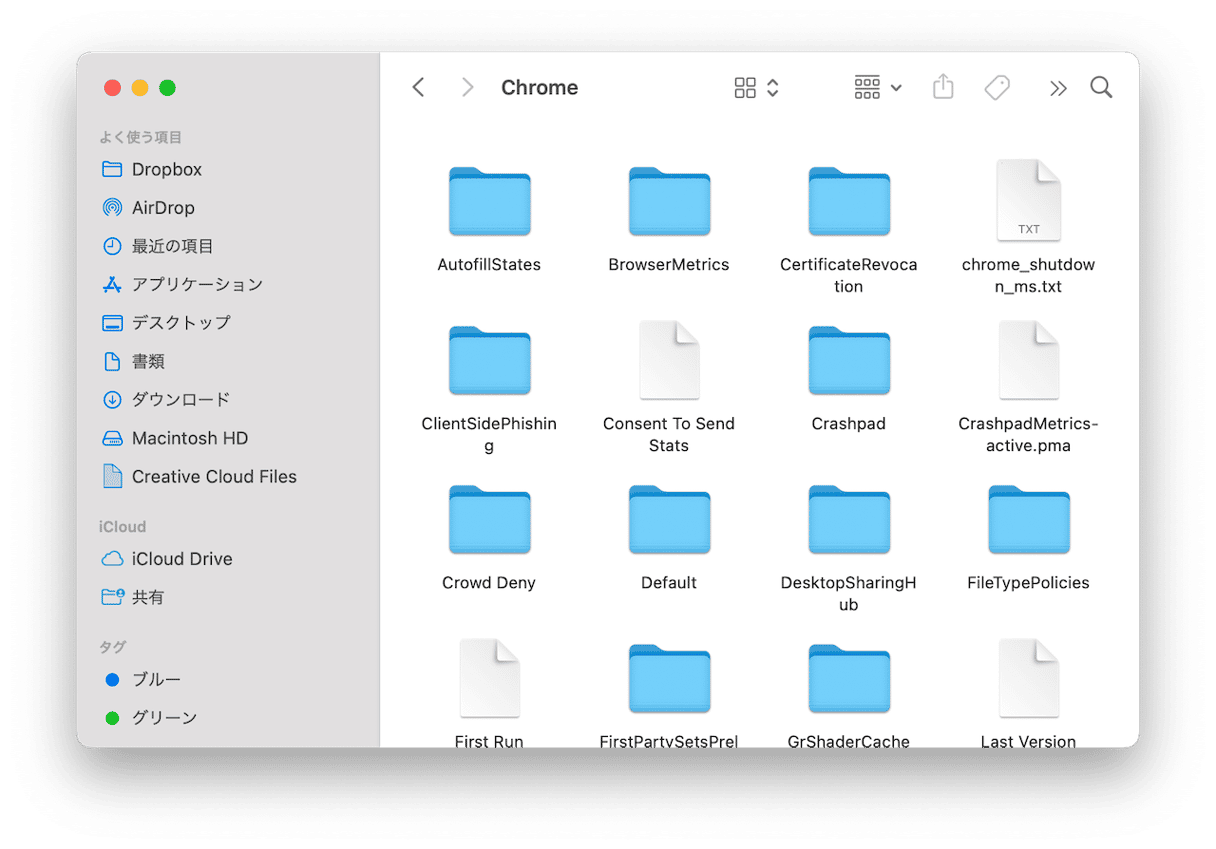Click the CertificateRevocation name label

point(849,276)
